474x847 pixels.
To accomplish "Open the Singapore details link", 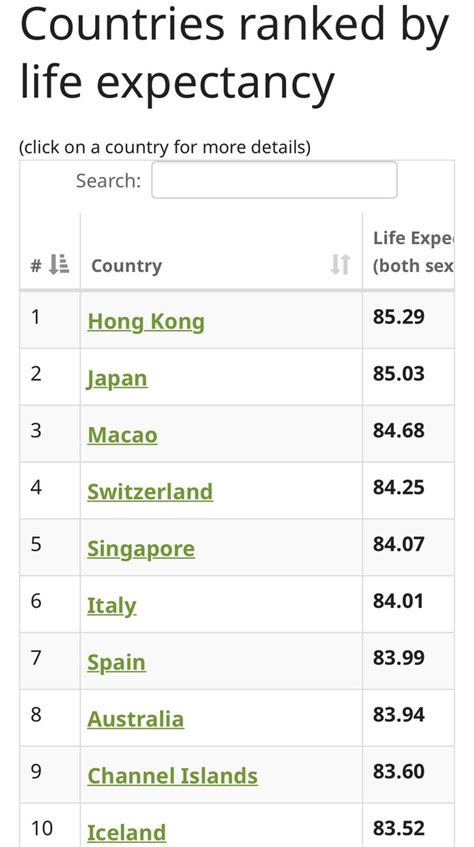I will (141, 549).
